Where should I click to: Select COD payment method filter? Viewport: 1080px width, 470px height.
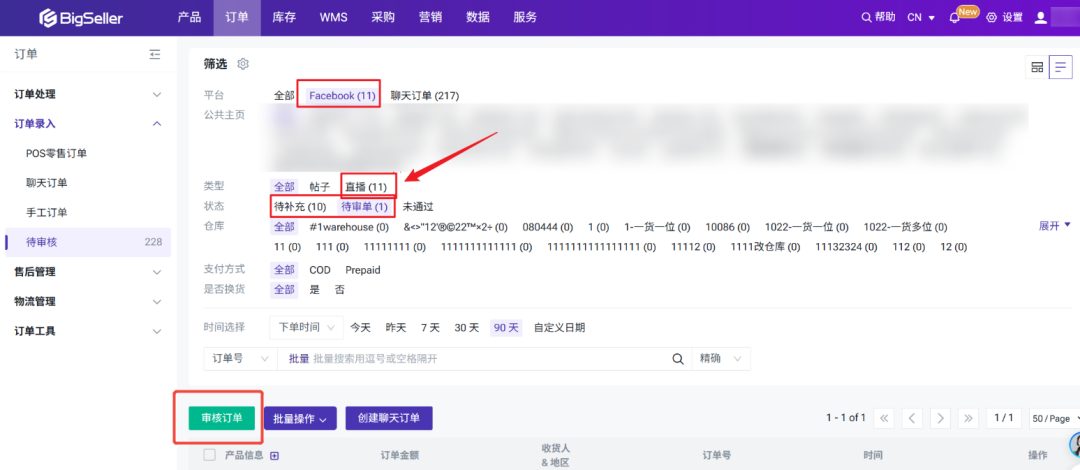coord(320,270)
